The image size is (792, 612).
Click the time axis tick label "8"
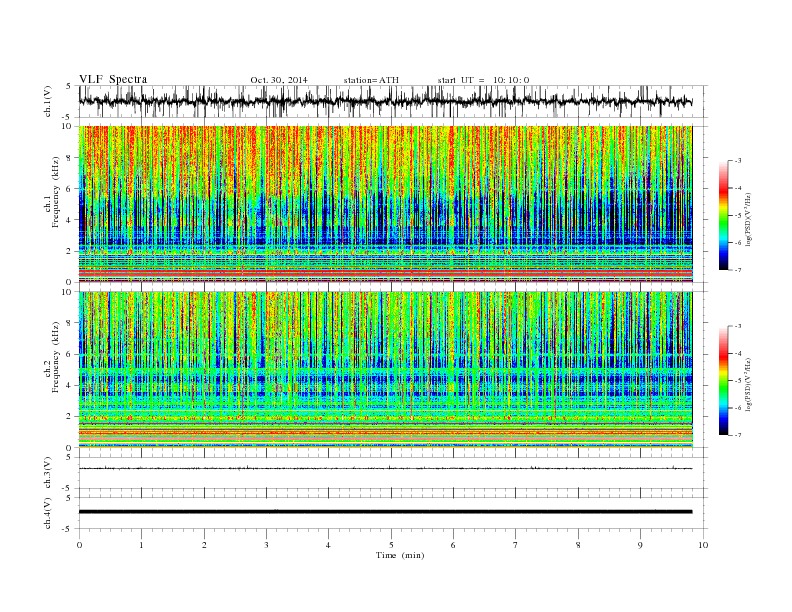pyautogui.click(x=578, y=545)
